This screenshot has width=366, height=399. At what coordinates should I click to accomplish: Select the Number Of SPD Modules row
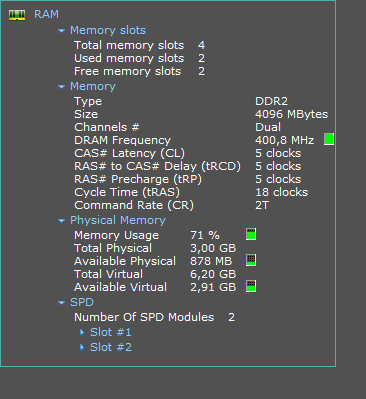click(x=154, y=317)
